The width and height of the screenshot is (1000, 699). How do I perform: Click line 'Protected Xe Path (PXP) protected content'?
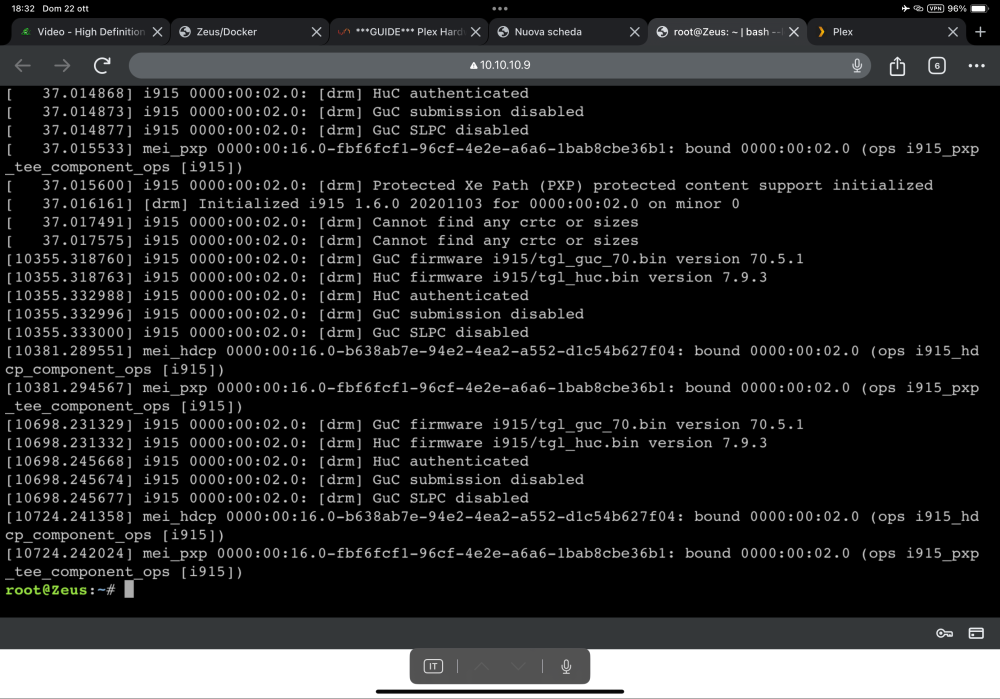(x=469, y=186)
